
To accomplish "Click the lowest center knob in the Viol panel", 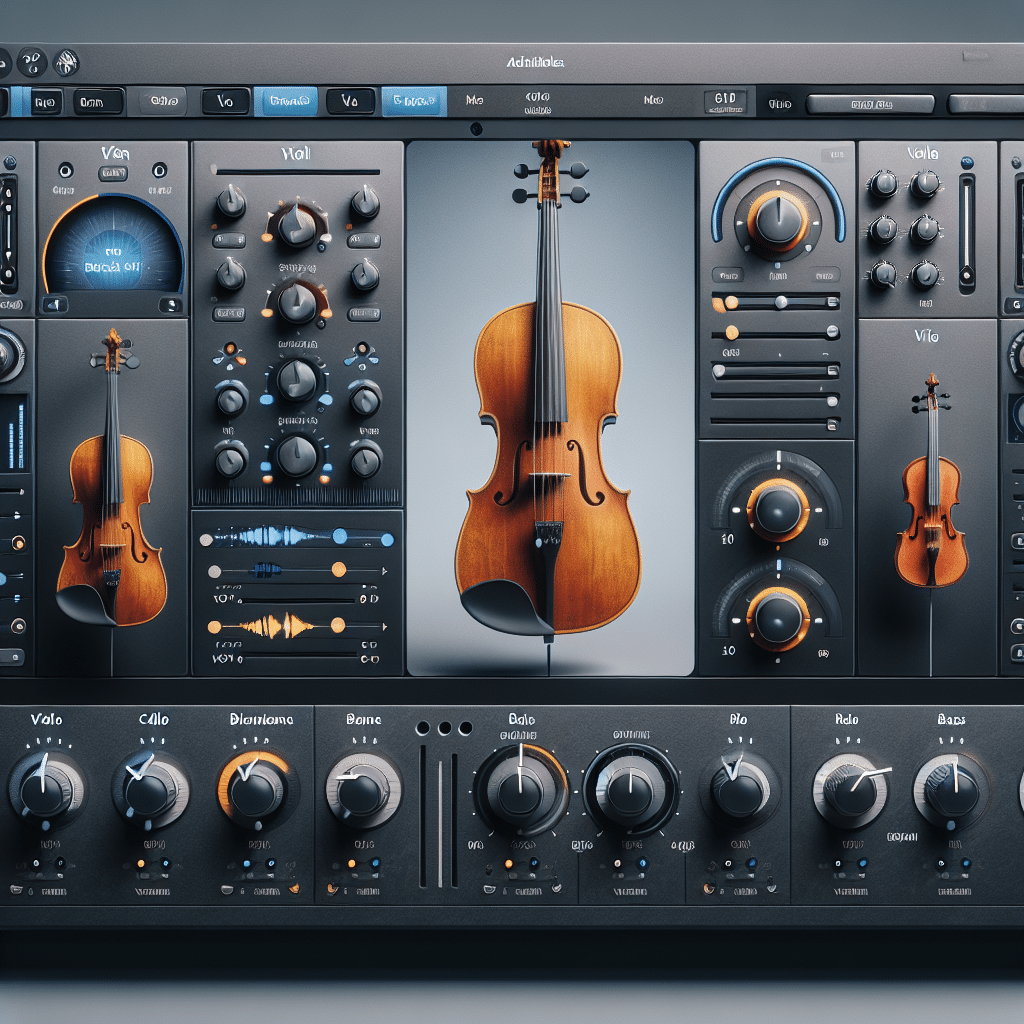I will [x=297, y=456].
